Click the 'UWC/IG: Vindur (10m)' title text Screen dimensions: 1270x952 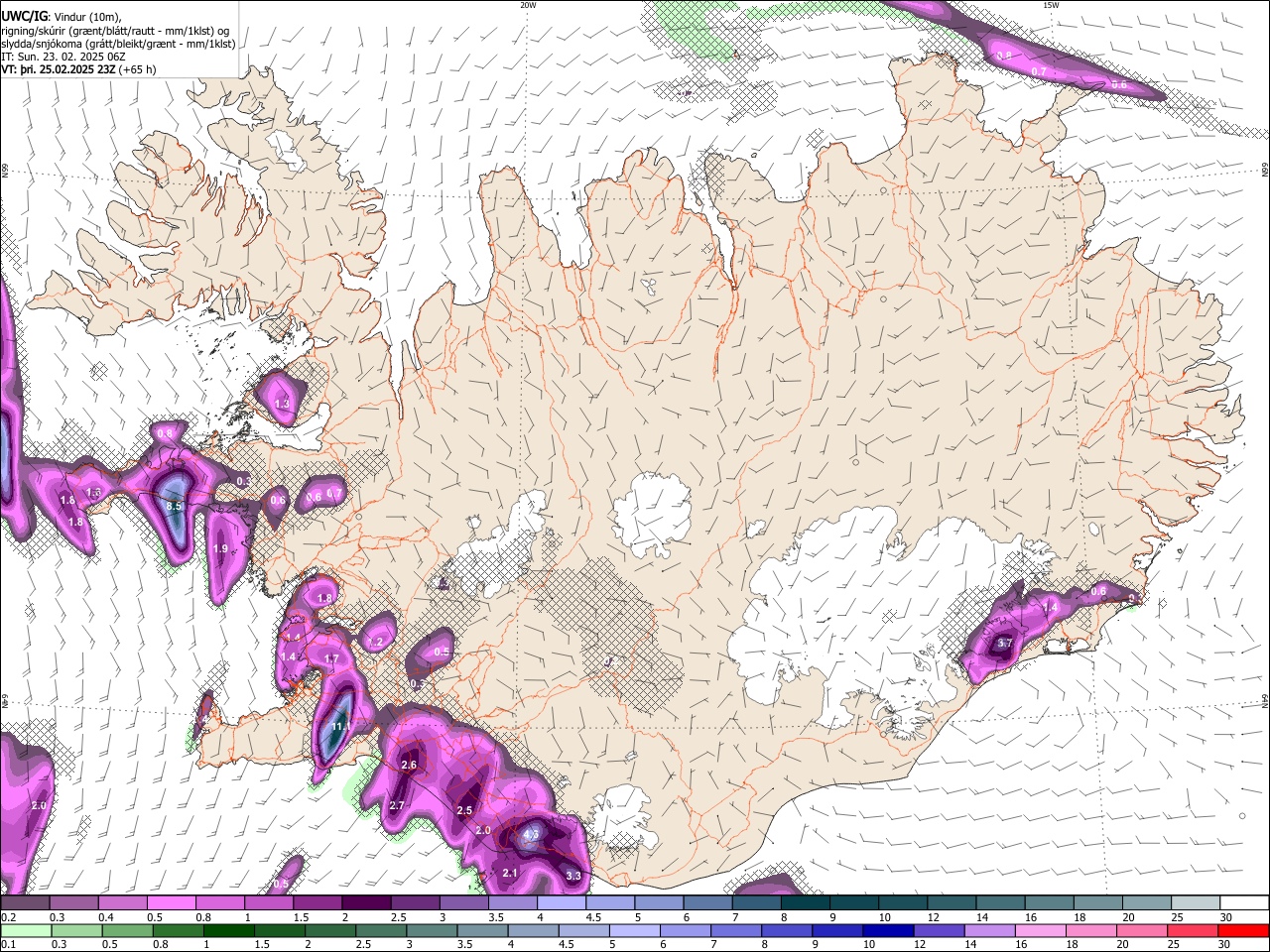coord(61,17)
